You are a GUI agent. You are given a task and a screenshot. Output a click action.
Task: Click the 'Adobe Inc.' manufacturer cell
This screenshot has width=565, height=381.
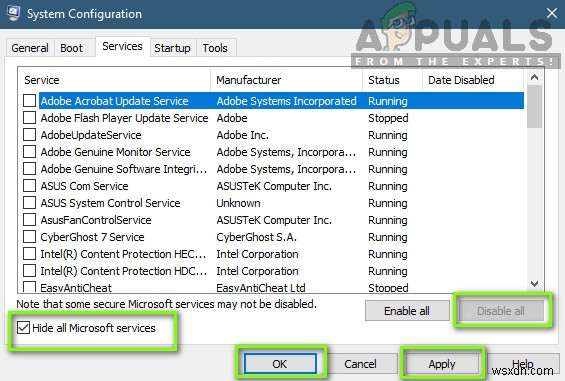(x=243, y=135)
